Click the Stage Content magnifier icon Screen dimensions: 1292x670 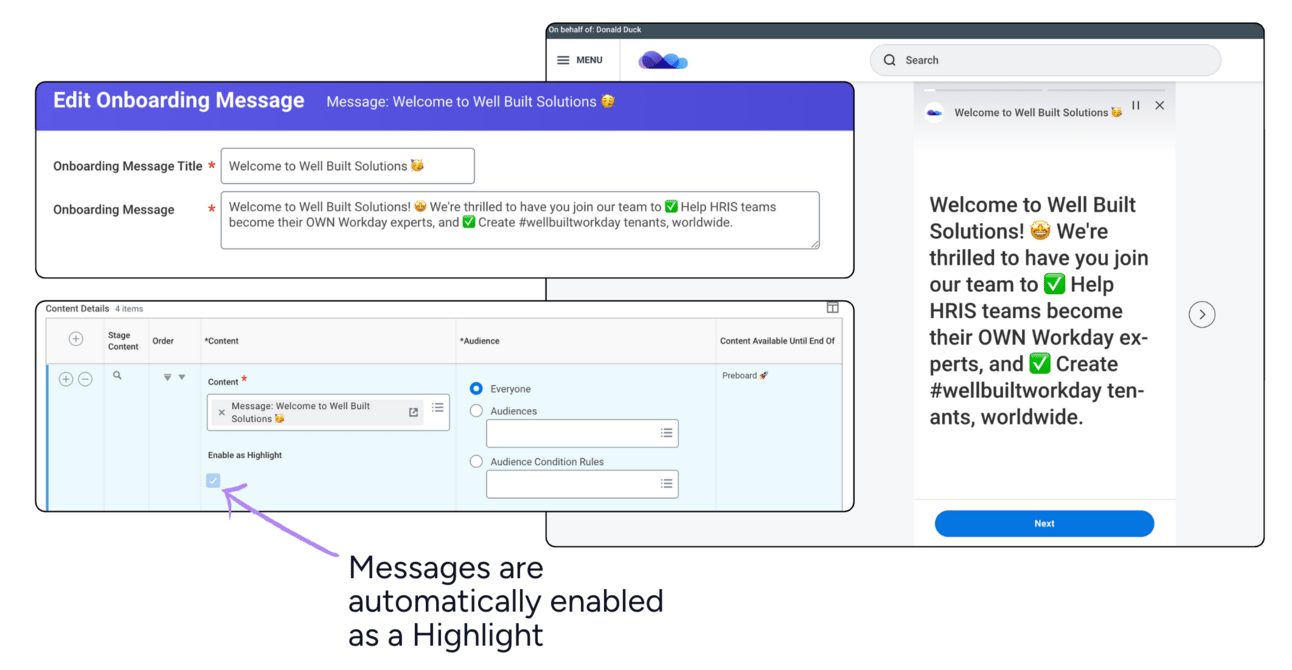(117, 376)
